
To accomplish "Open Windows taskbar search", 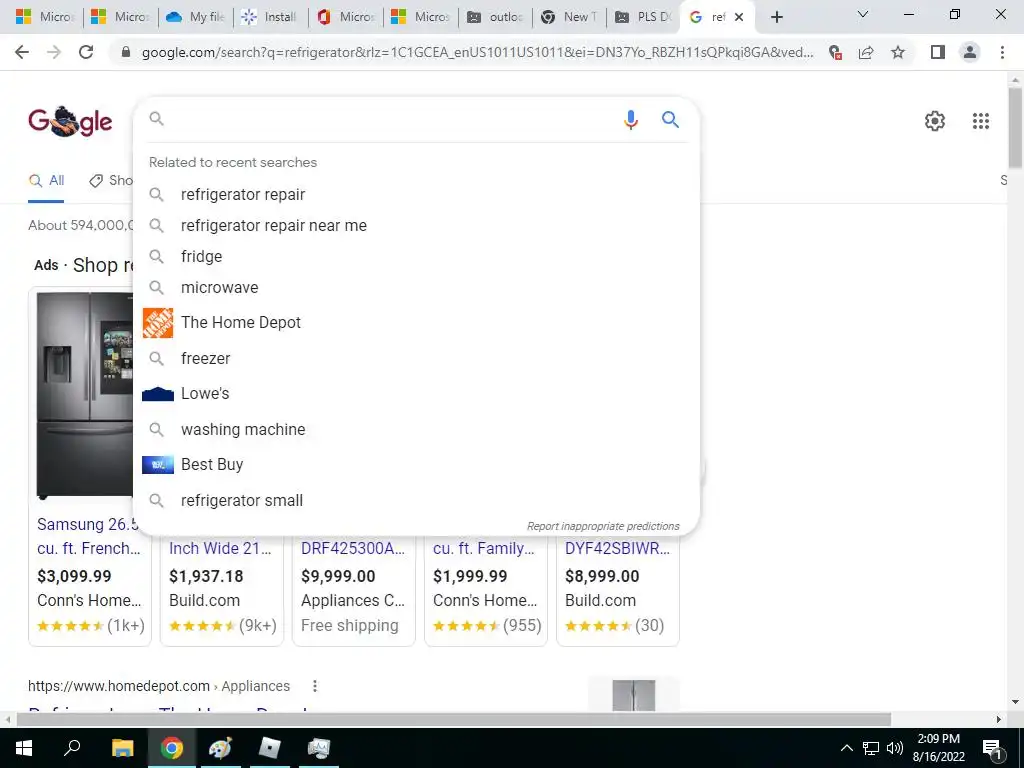I will (72, 747).
